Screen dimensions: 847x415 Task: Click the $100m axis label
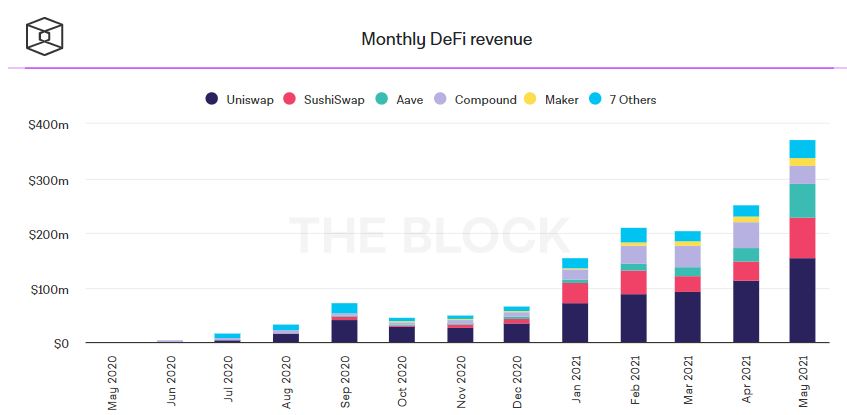pos(49,289)
